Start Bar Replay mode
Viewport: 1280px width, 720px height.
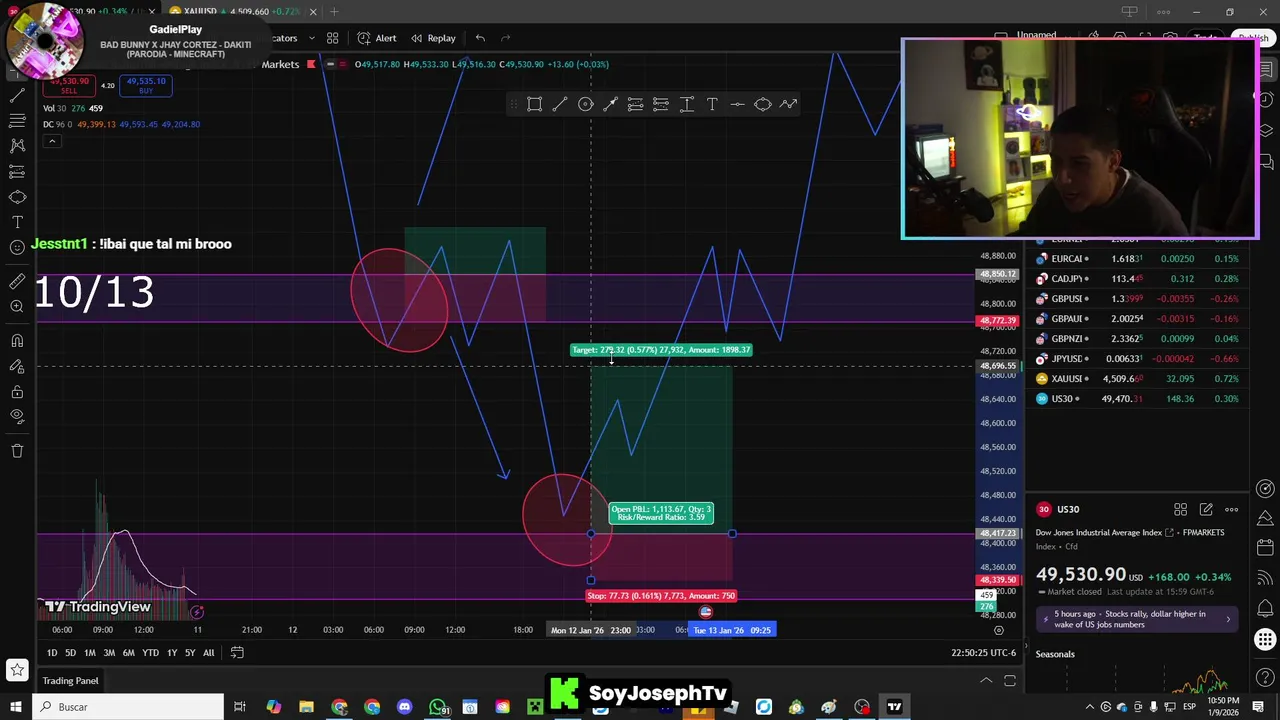point(432,38)
